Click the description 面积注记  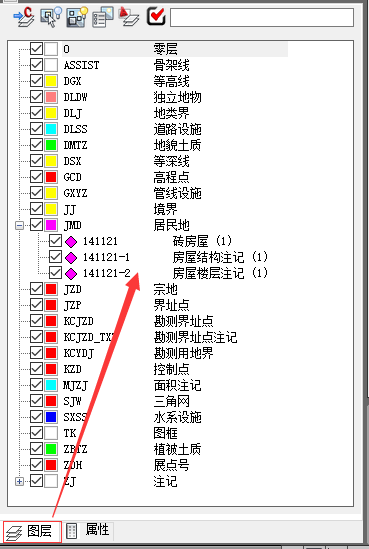point(177,385)
